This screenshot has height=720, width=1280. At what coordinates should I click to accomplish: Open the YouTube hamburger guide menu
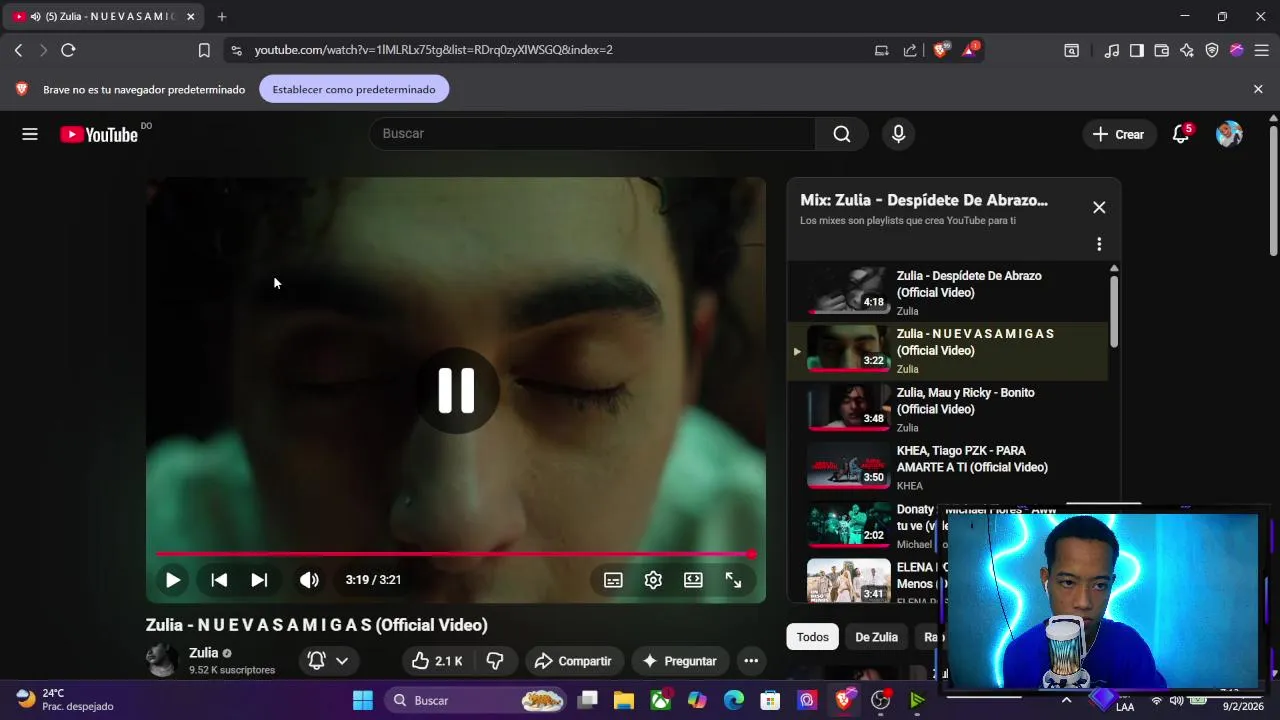[30, 134]
